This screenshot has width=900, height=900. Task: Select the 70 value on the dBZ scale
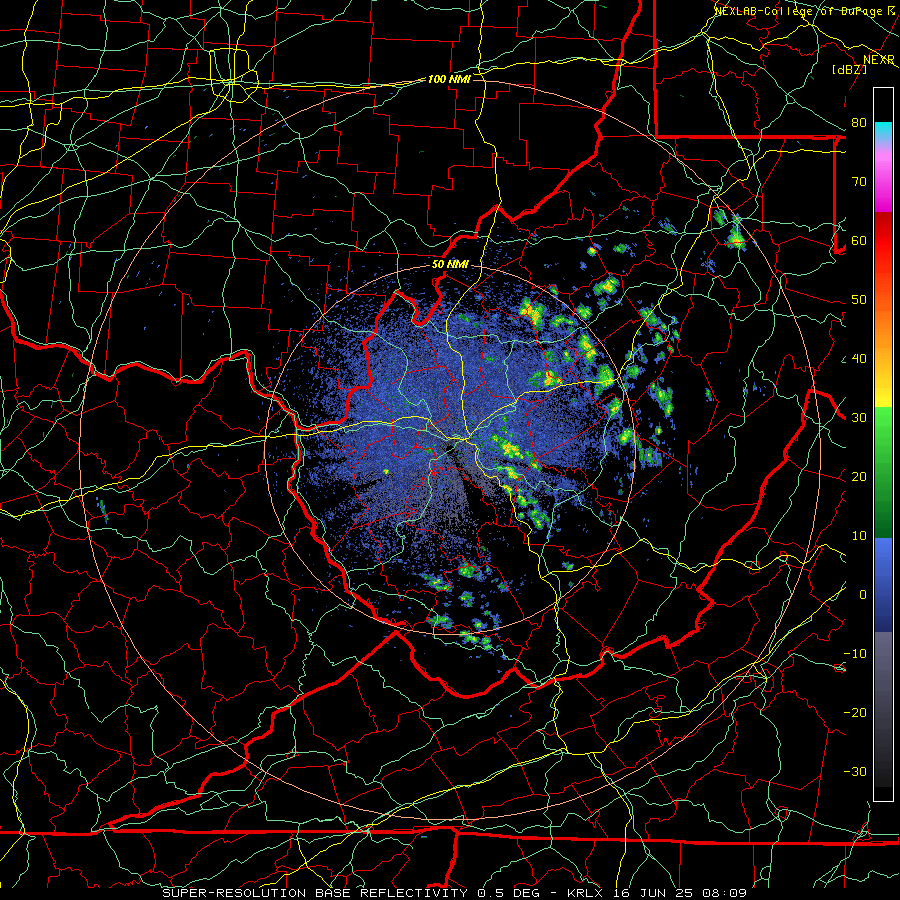tap(859, 182)
